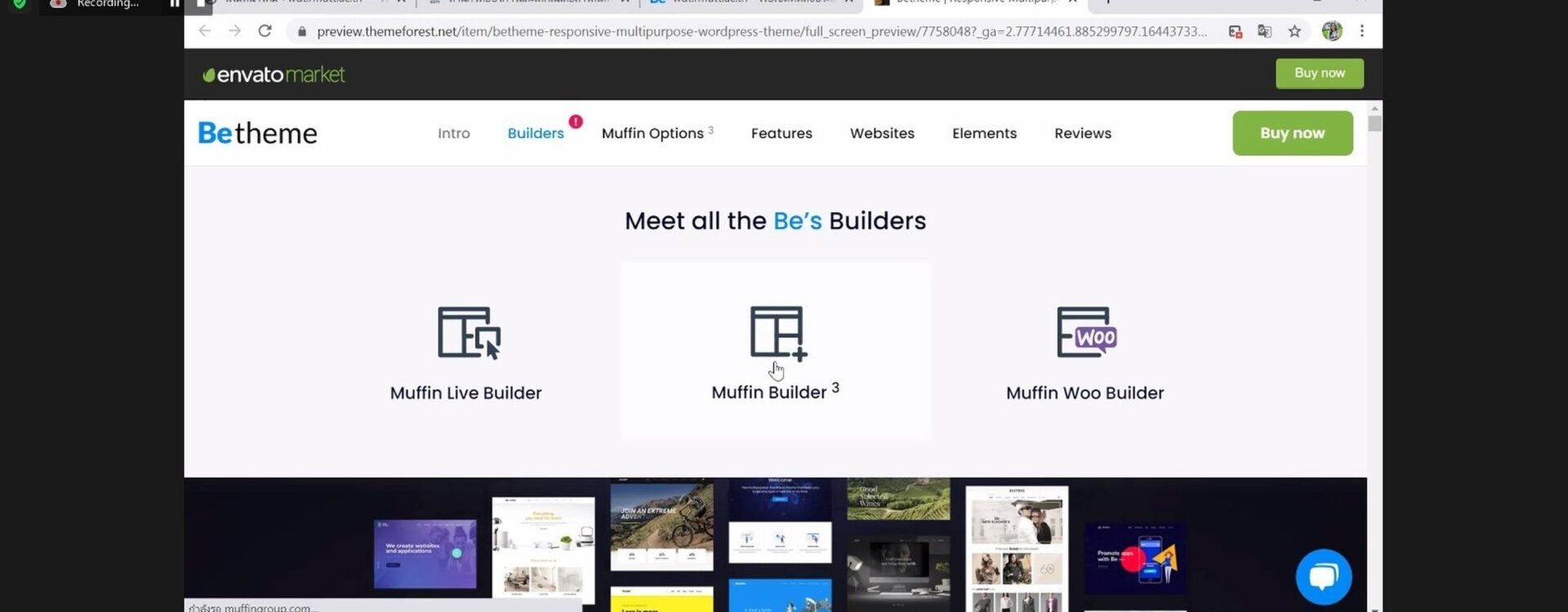Click the Recording... label in overlay
Screen dimensions: 1568x612
coord(108,4)
